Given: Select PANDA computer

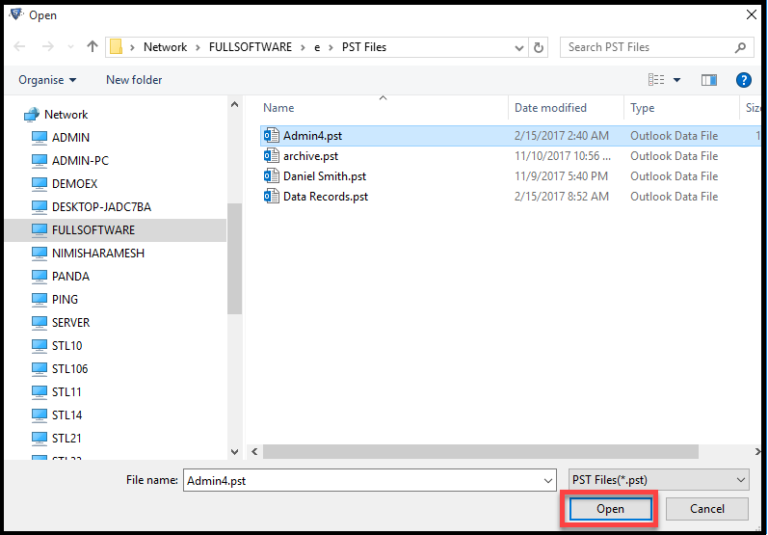Looking at the screenshot, I should [71, 276].
